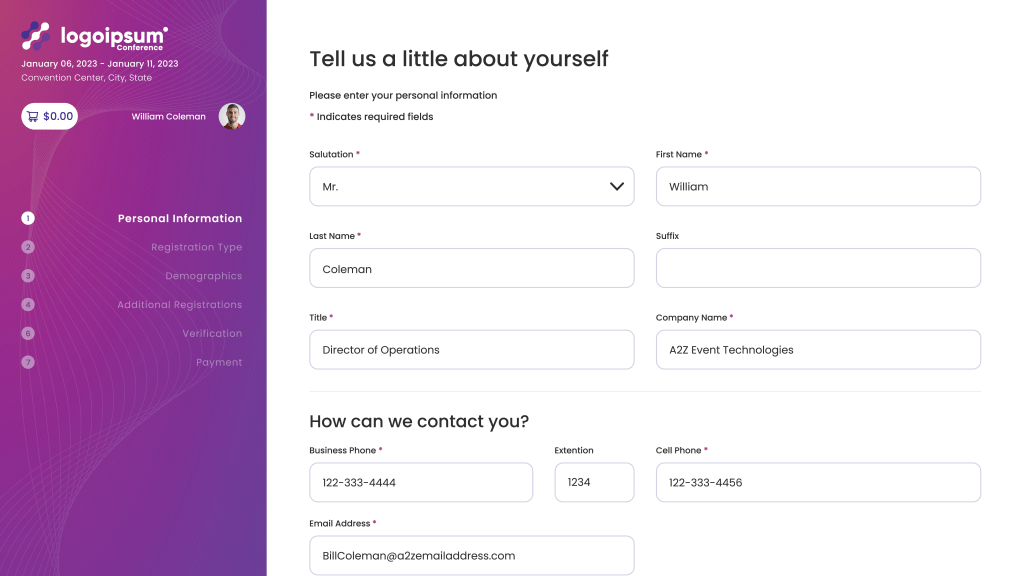Click the Company Name text box

(818, 350)
